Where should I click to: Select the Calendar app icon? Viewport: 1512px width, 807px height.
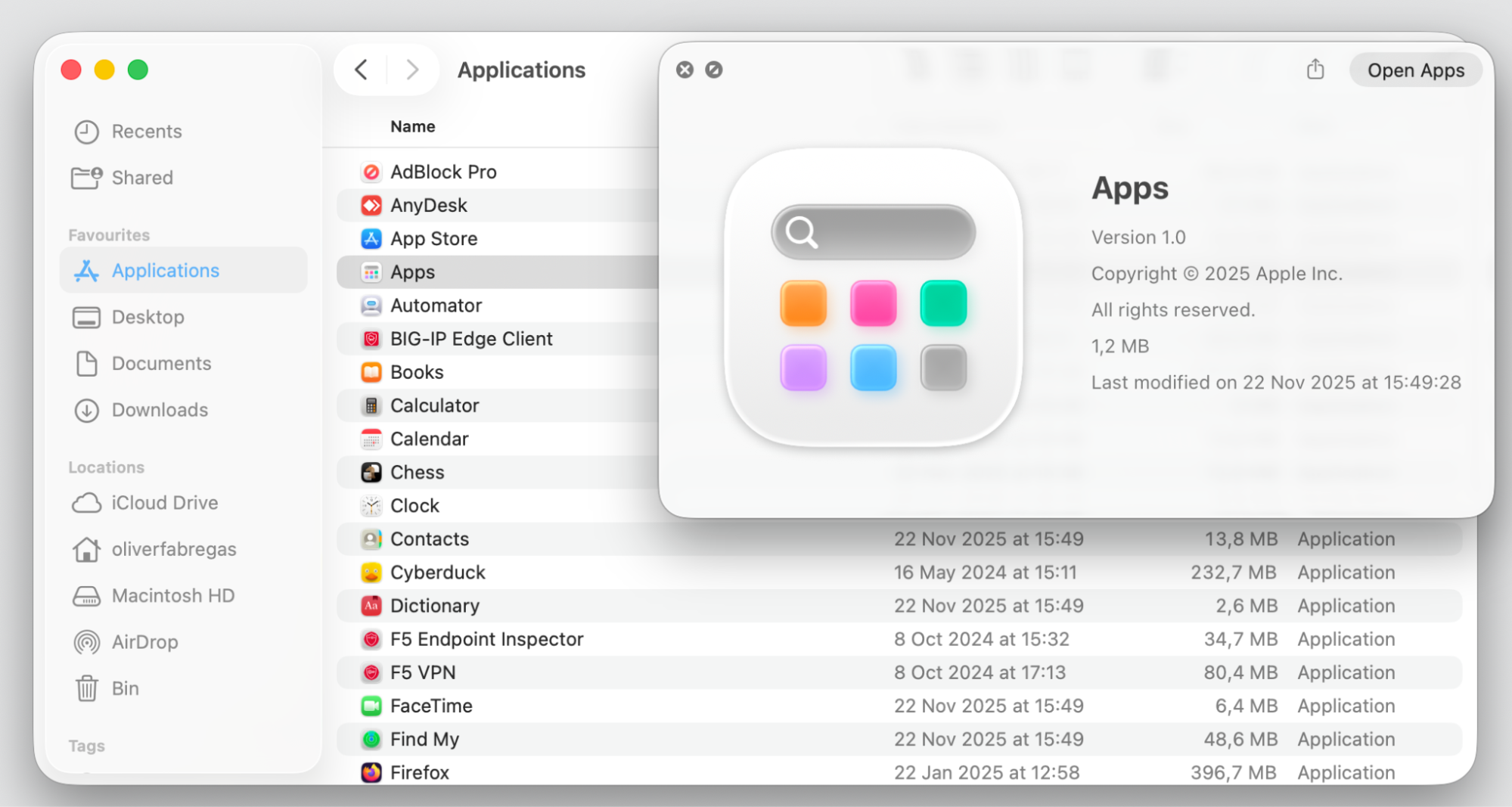tap(371, 439)
